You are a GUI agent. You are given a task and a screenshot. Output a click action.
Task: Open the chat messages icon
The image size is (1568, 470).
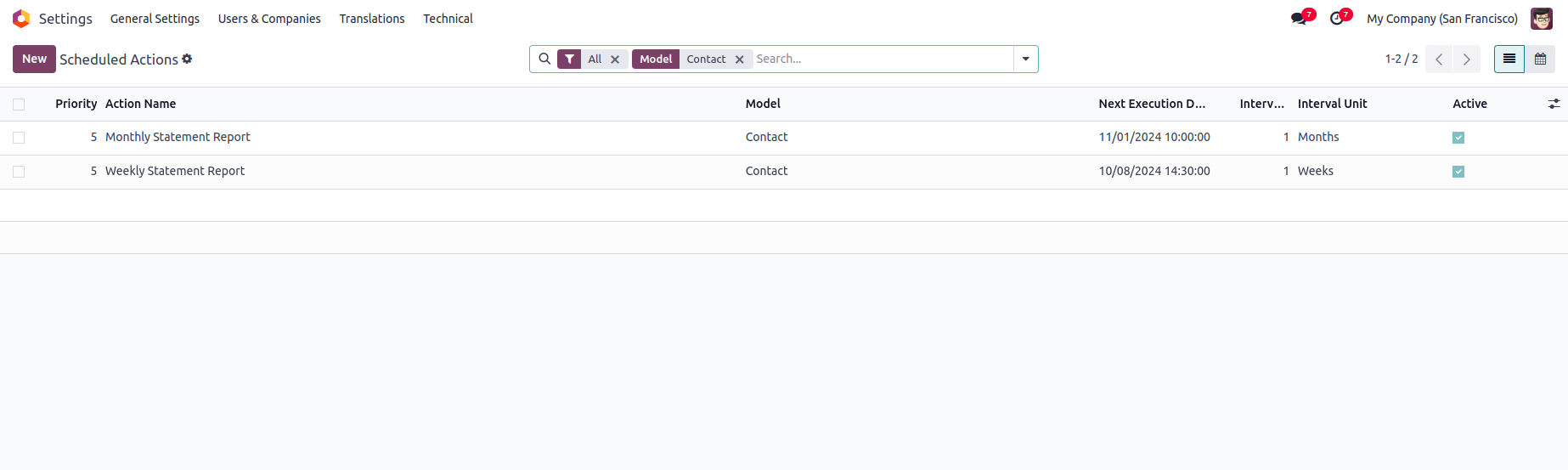click(1298, 19)
